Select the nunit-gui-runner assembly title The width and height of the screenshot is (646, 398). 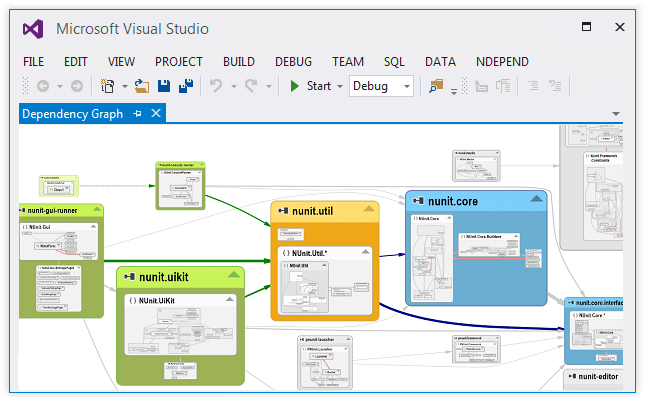click(x=52, y=211)
